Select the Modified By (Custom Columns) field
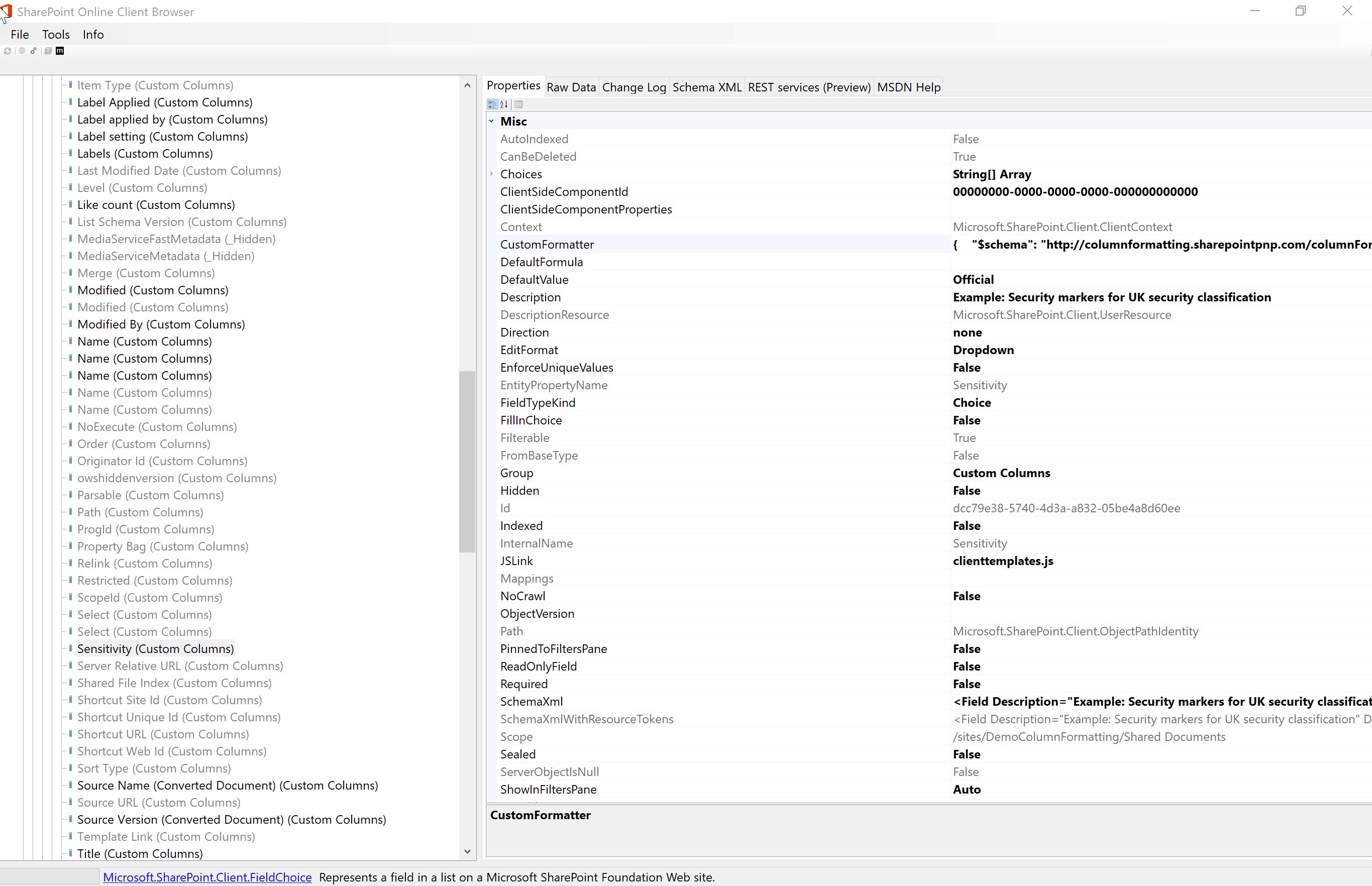This screenshot has width=1372, height=886. pyautogui.click(x=161, y=324)
